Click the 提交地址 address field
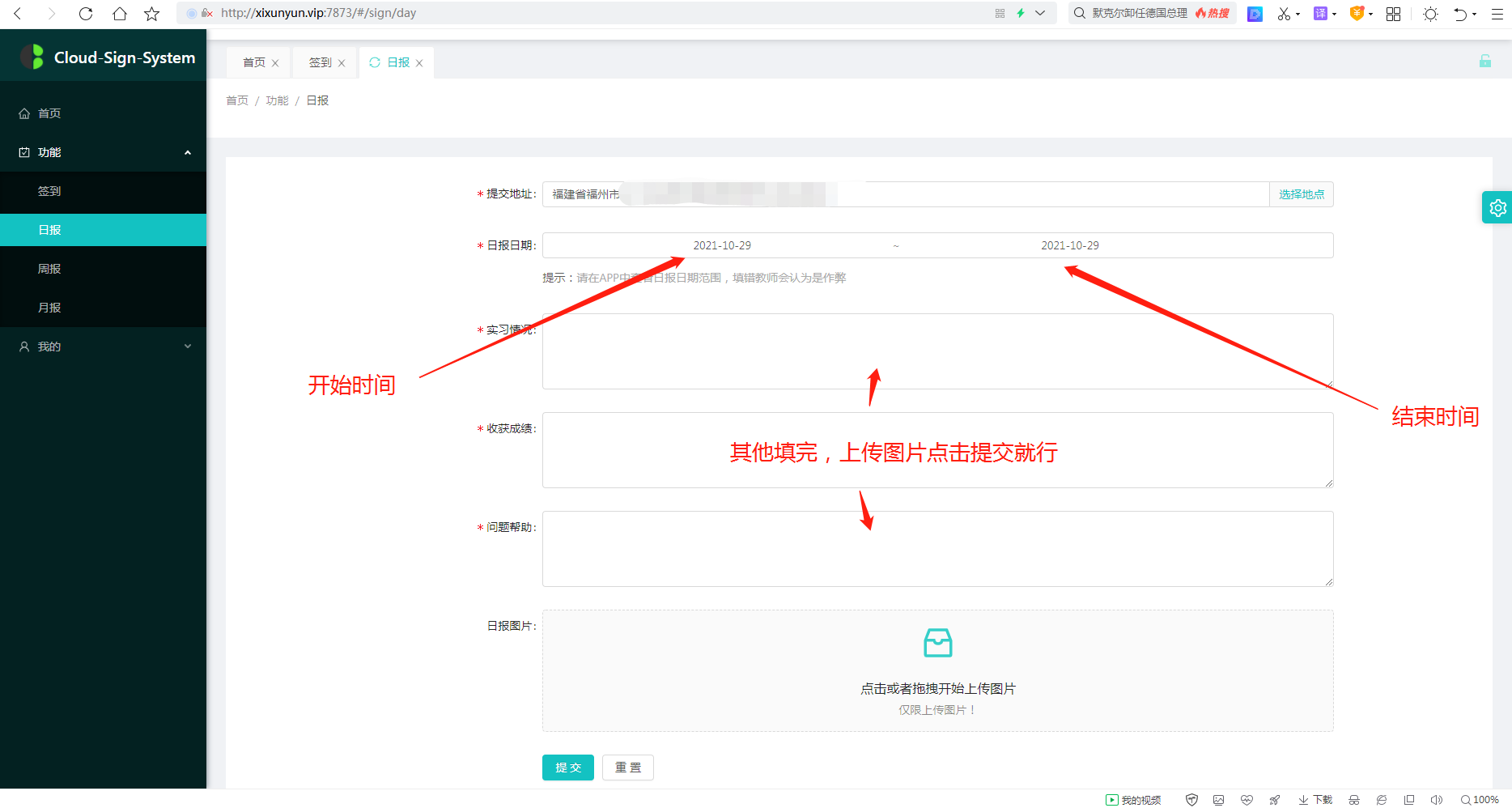The height and width of the screenshot is (808, 1512). (906, 194)
